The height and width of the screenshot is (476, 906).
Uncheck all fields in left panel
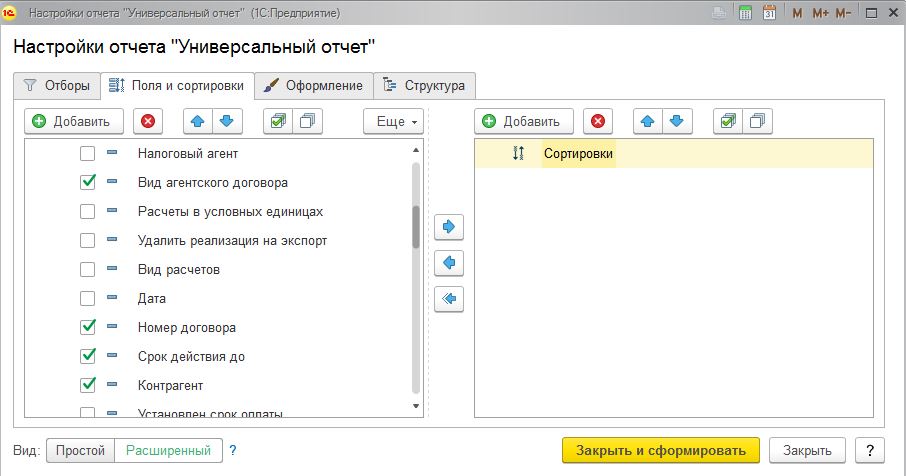(x=307, y=121)
